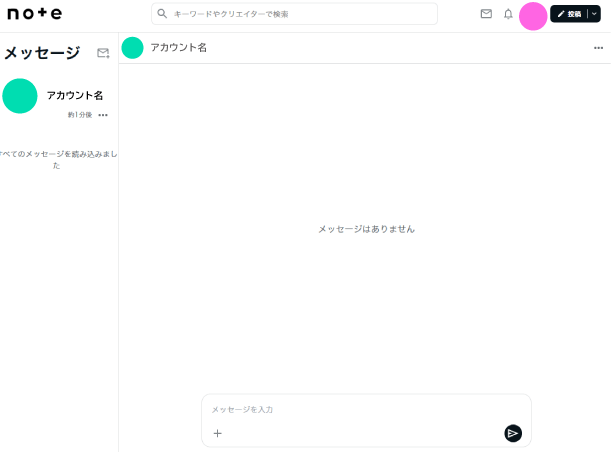Viewport: 611px width, 452px height.
Task: Click the plus attachment icon
Action: (217, 433)
